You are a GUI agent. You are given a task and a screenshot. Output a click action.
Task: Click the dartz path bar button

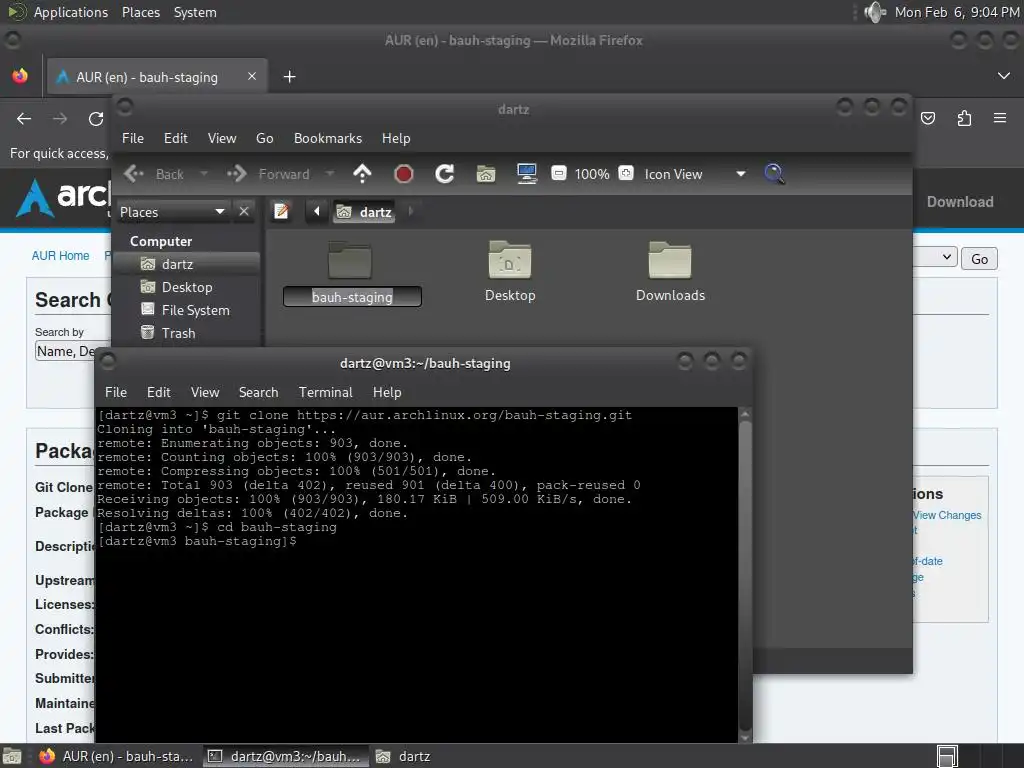pyautogui.click(x=364, y=212)
